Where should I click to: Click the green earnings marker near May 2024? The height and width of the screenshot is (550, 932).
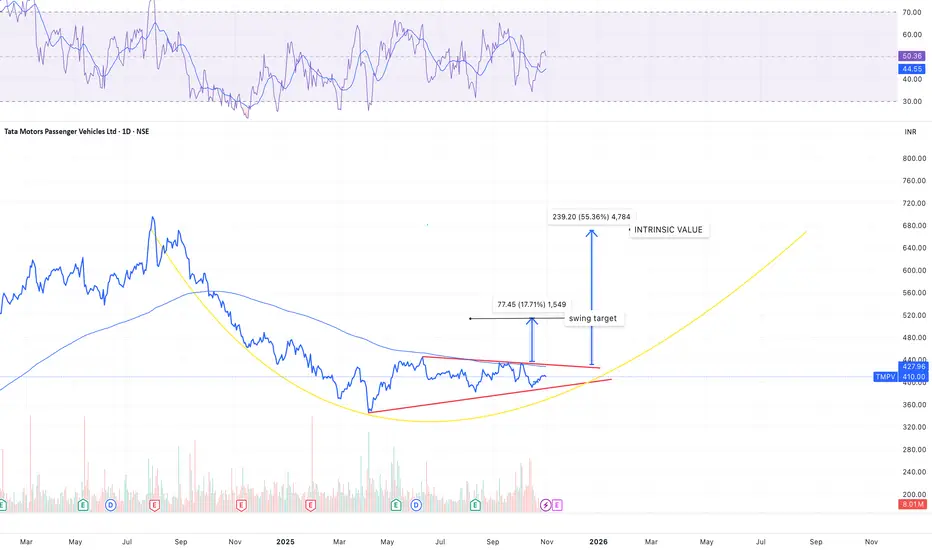[x=83, y=505]
